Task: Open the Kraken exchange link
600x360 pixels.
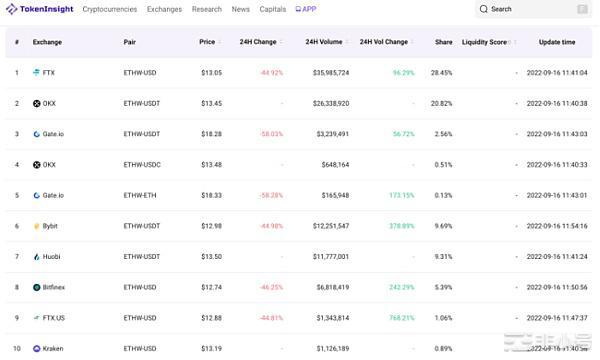Action: pos(53,349)
